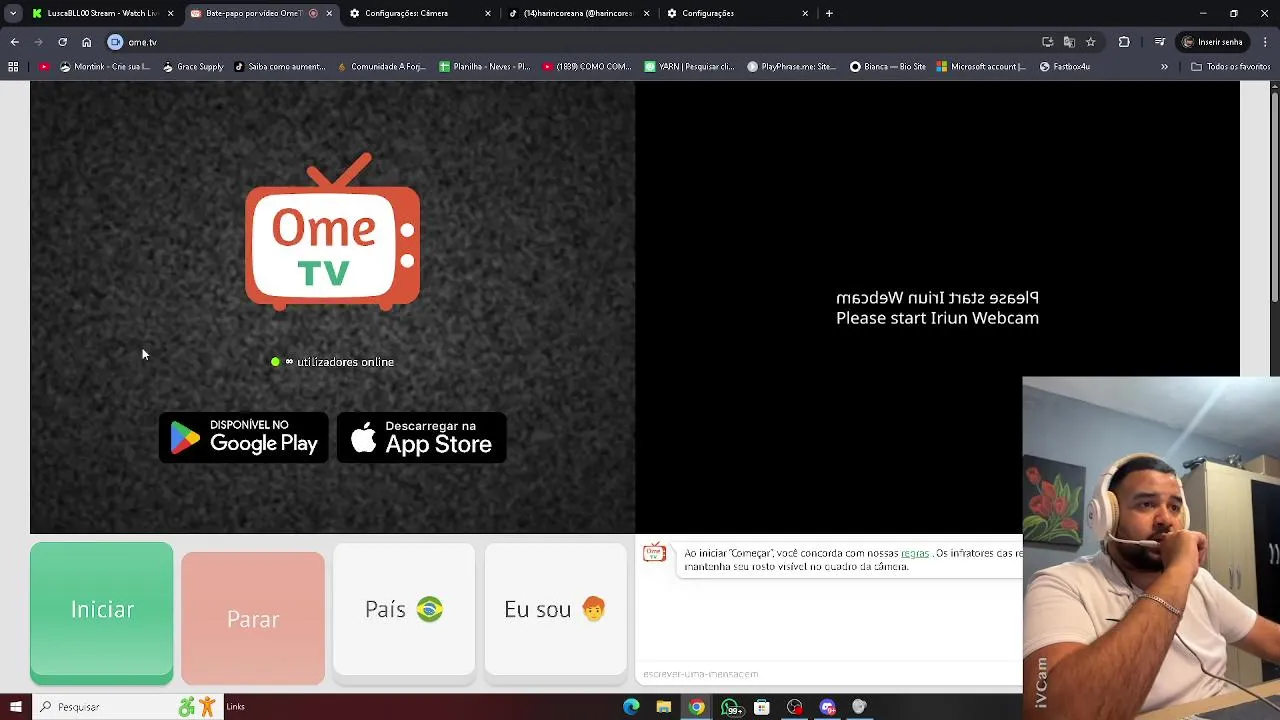Viewport: 1280px width, 720px height.
Task: Open Todos os favoritos folder
Action: click(1231, 67)
